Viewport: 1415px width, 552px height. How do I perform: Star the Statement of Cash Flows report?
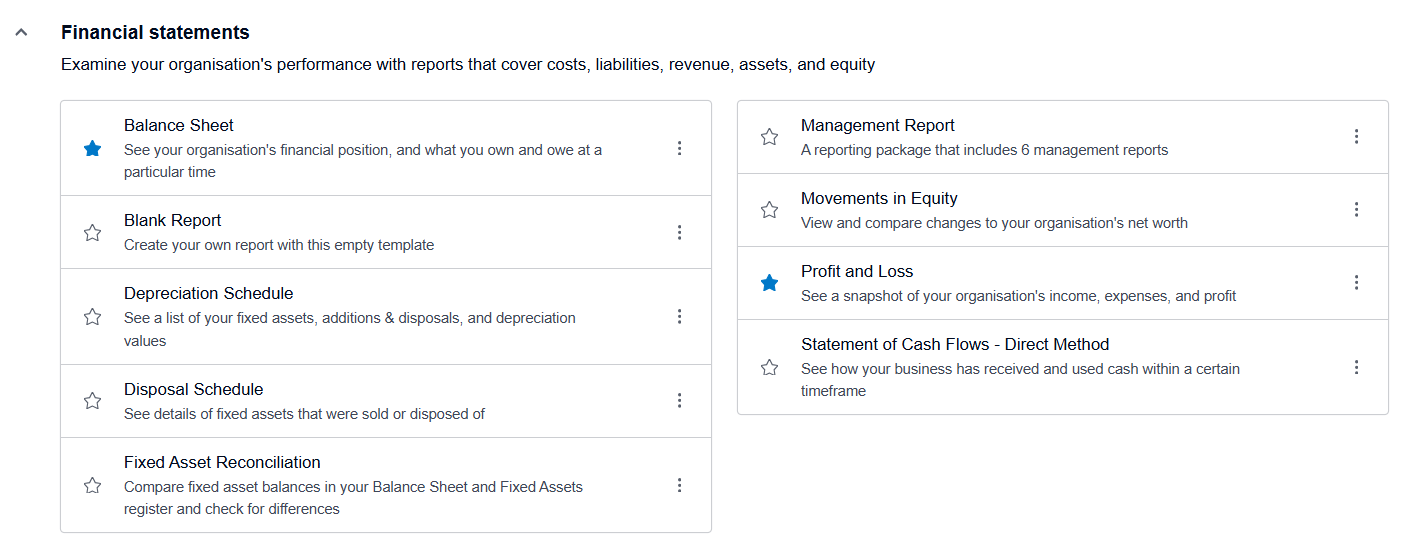tap(769, 368)
